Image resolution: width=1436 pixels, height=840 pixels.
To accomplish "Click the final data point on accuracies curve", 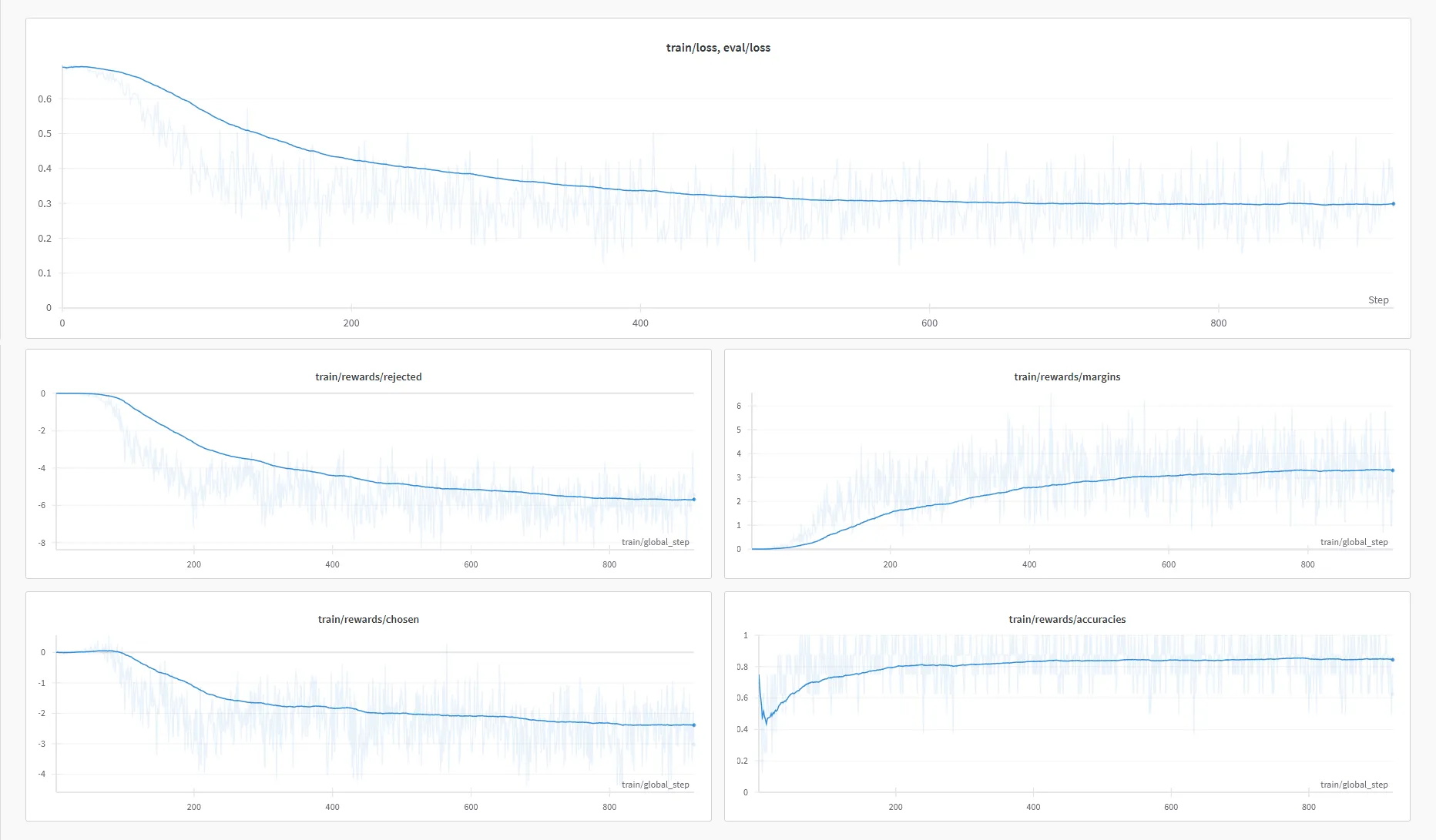I will tap(1392, 660).
